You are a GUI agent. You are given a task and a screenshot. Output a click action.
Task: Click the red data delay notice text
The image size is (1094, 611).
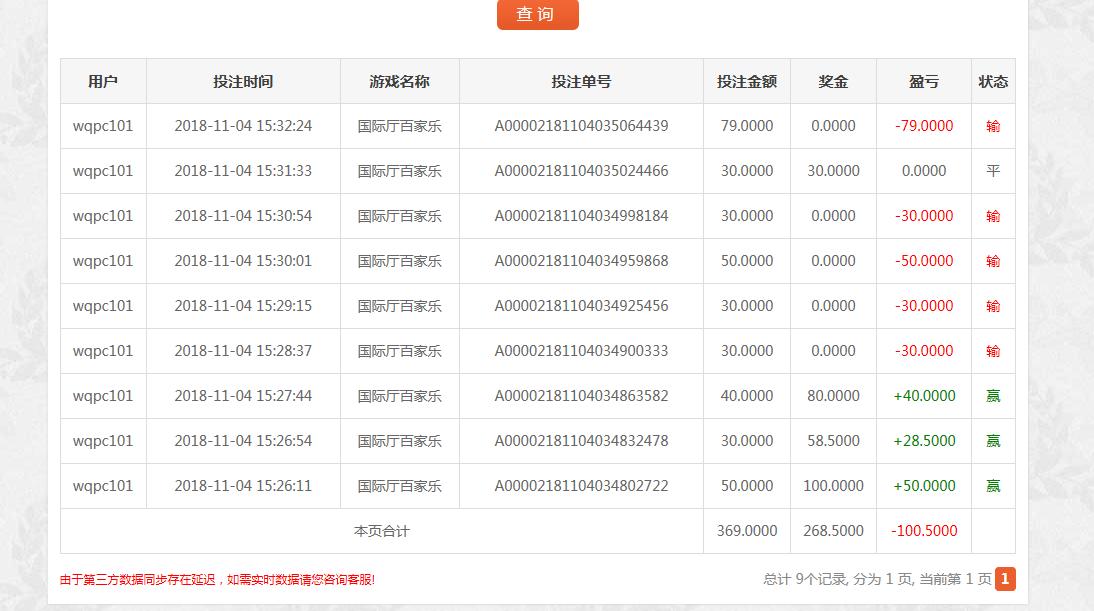(x=217, y=580)
